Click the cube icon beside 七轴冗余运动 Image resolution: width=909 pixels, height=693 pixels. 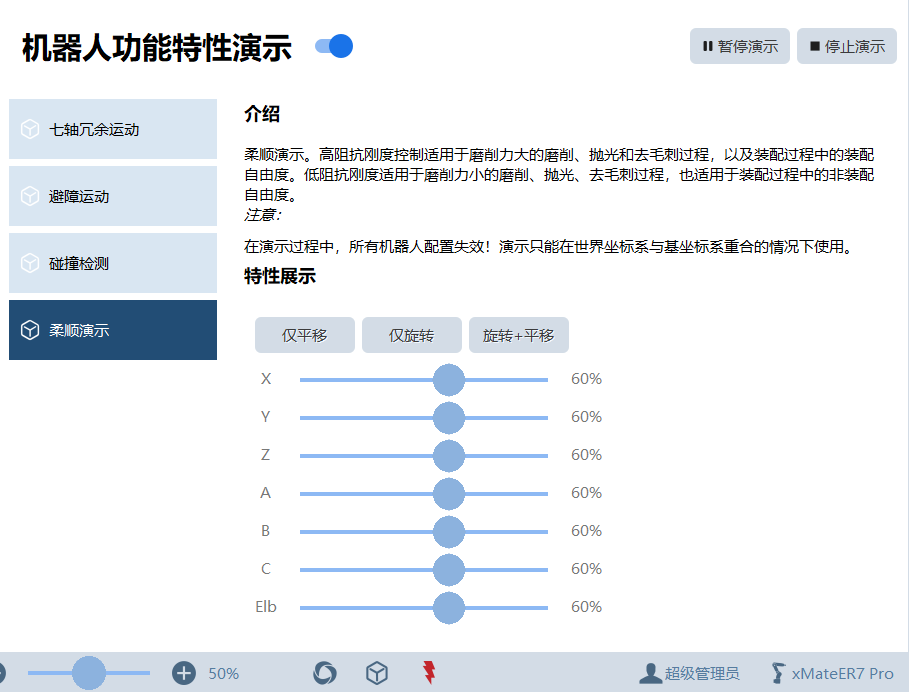pos(30,129)
